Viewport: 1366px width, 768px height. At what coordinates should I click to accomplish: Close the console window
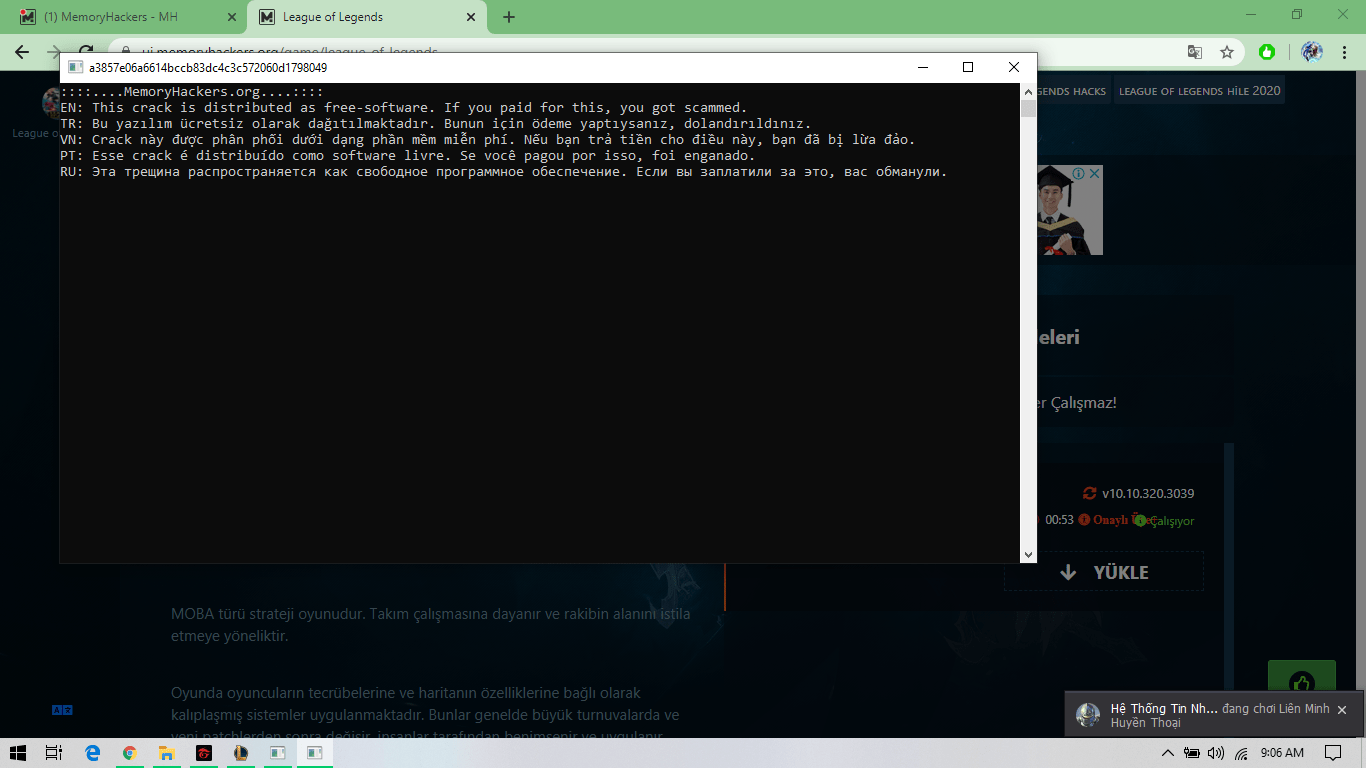pyautogui.click(x=1014, y=67)
